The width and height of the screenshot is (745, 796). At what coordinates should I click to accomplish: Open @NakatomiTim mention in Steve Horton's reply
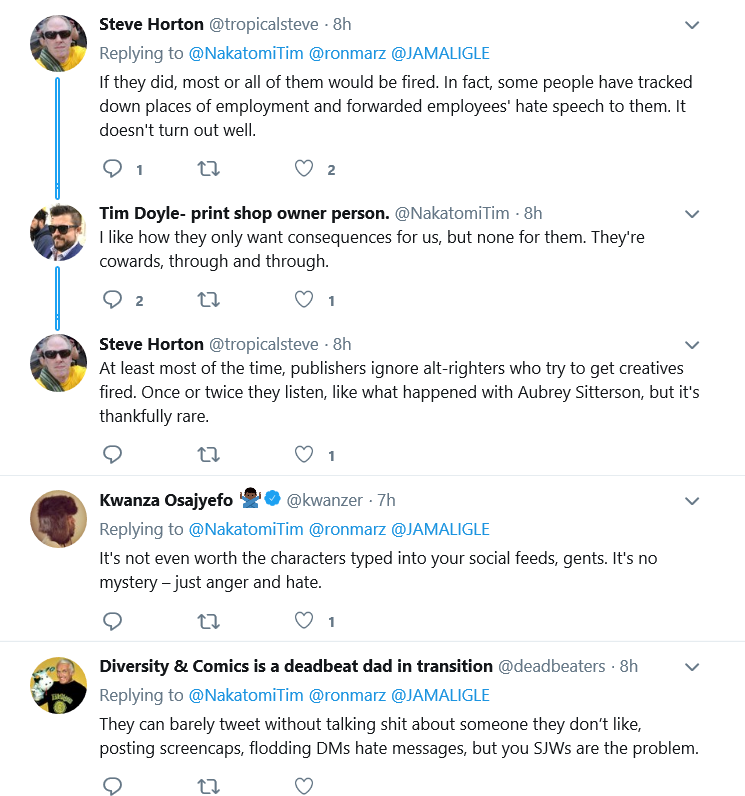point(246,53)
